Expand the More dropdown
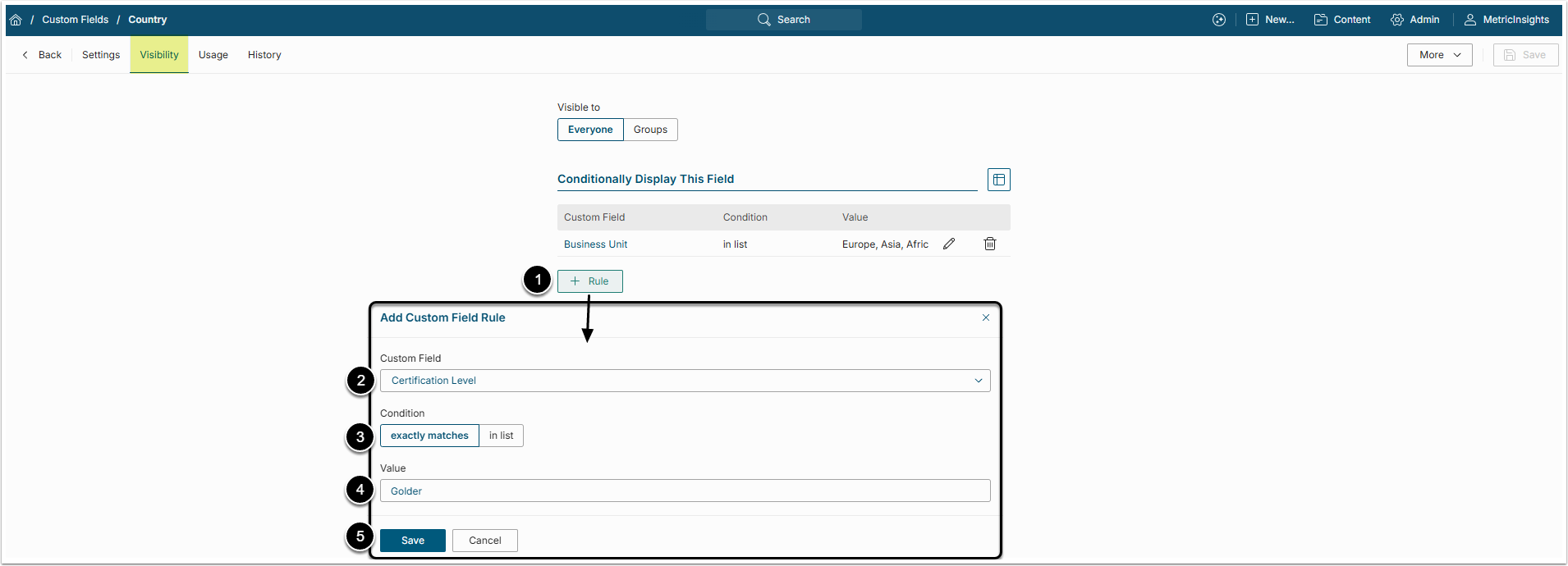 1440,55
